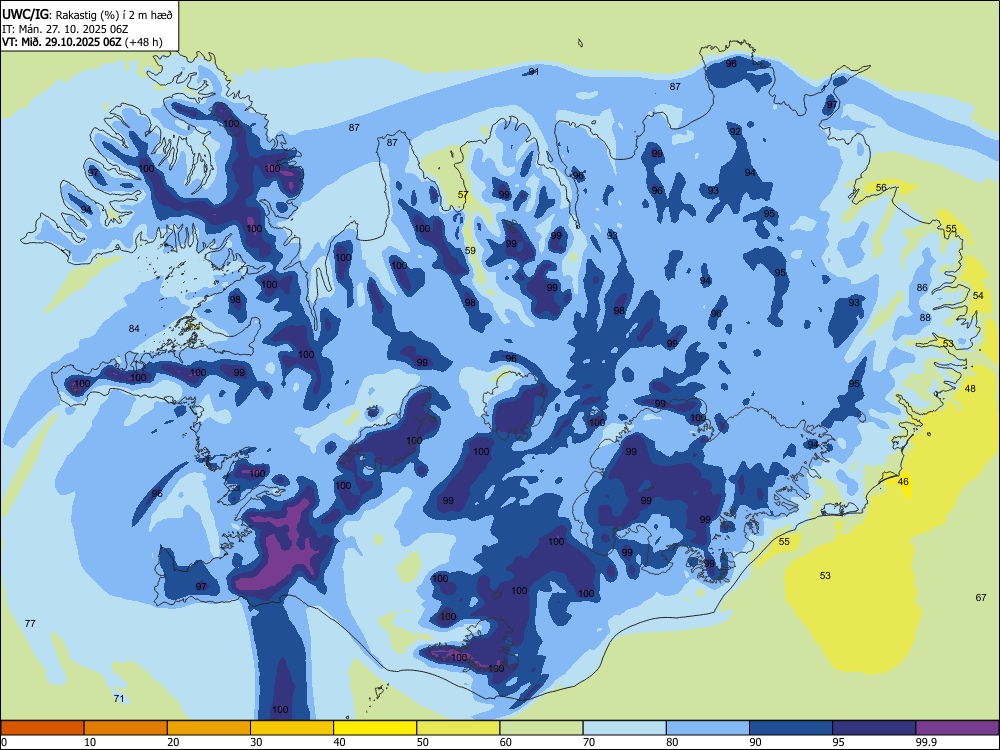The width and height of the screenshot is (1000, 750).
Task: Click the value '86' in the east
Action: pos(922,288)
